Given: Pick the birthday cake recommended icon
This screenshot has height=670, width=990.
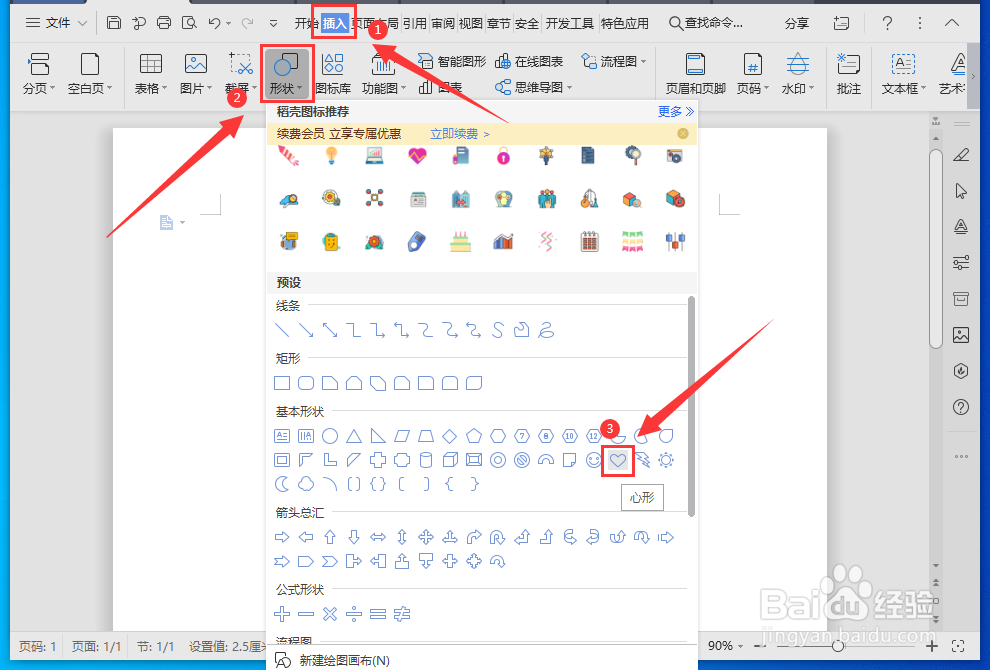Looking at the screenshot, I should [x=460, y=241].
